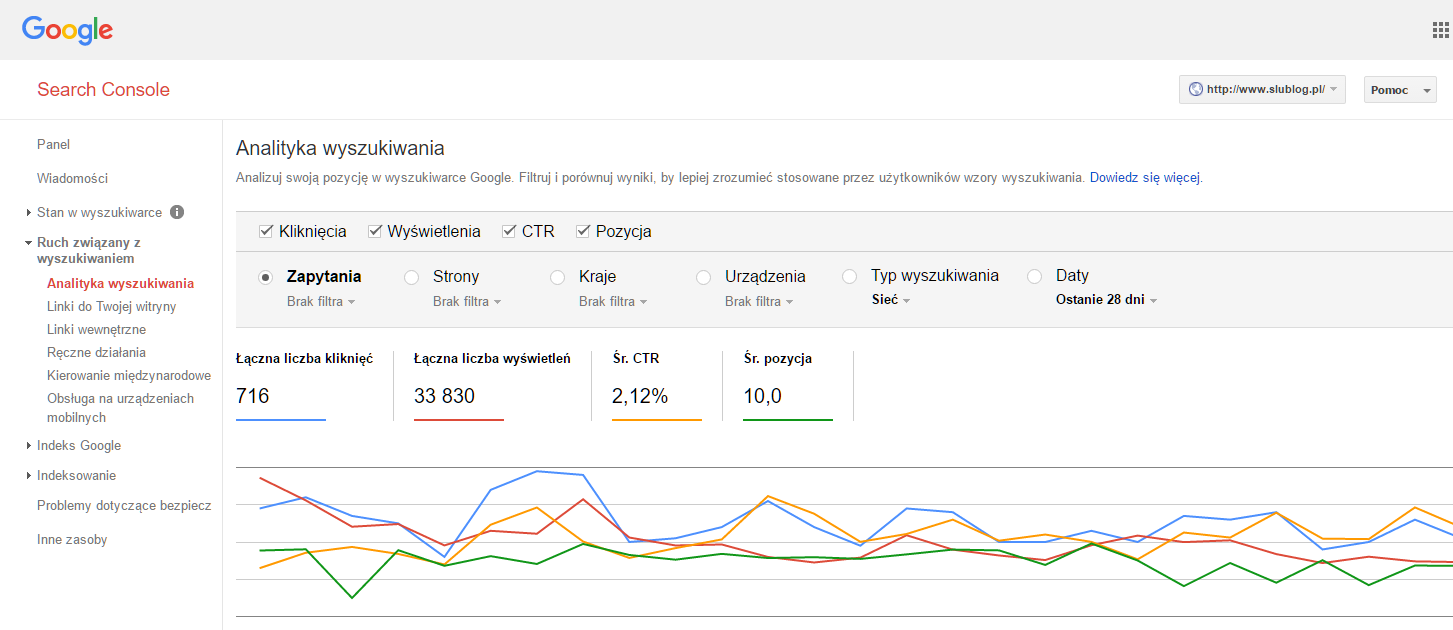Toggle the Wyświetlenia checkbox

pyautogui.click(x=375, y=231)
